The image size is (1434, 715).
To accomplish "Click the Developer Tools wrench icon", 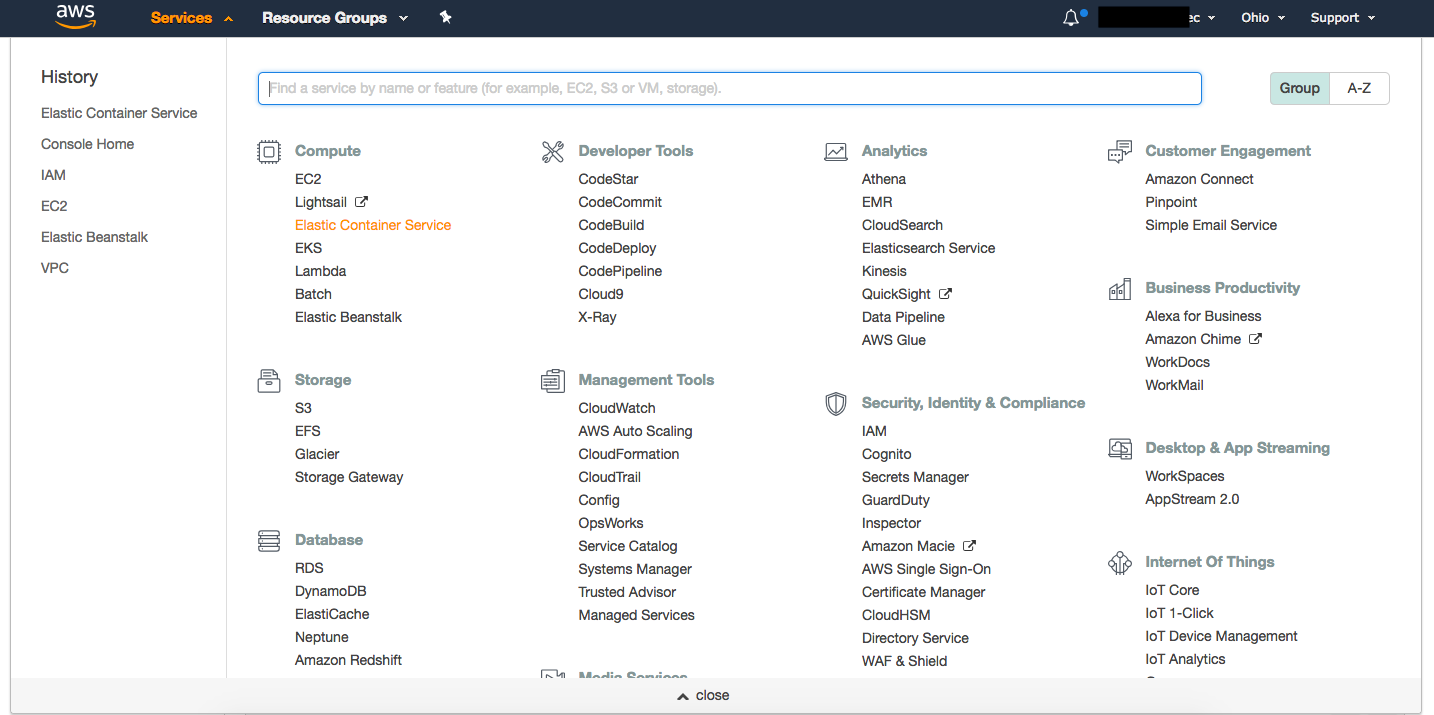I will [553, 152].
